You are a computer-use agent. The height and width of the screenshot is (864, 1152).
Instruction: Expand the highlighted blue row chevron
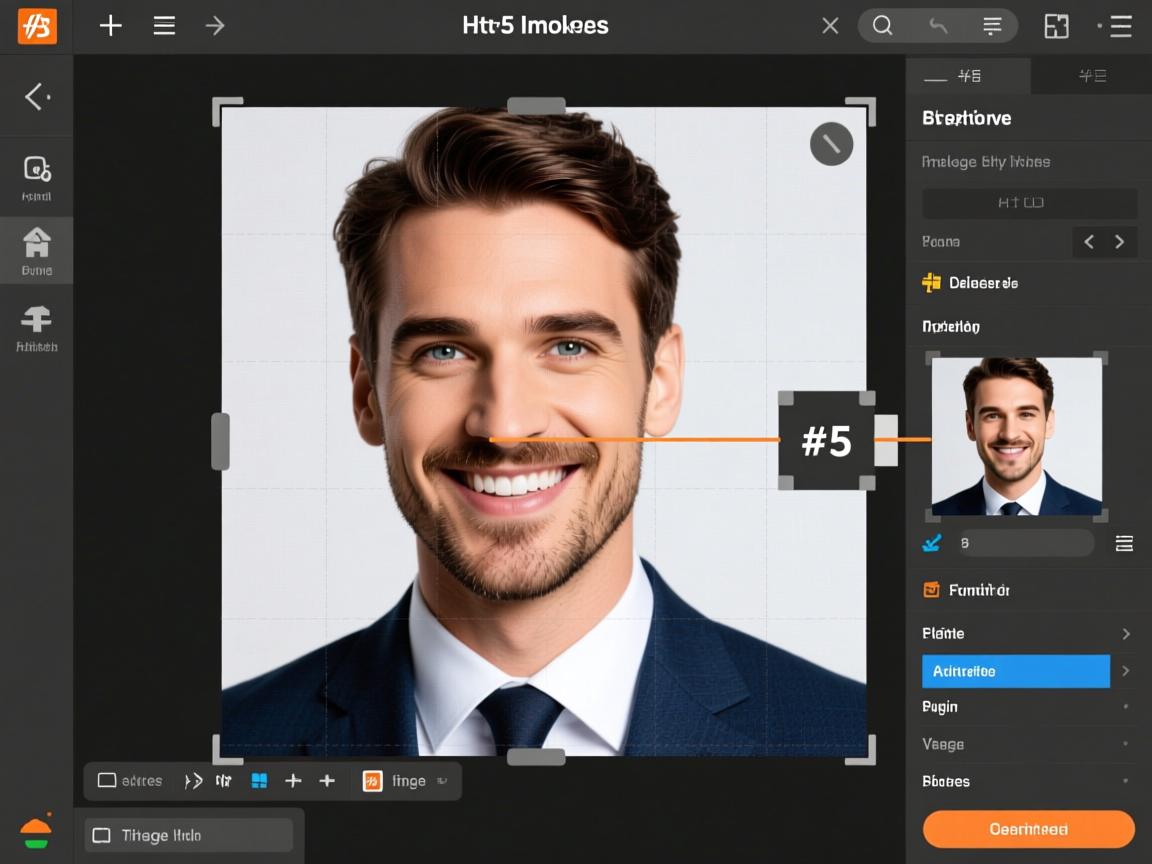point(1126,671)
